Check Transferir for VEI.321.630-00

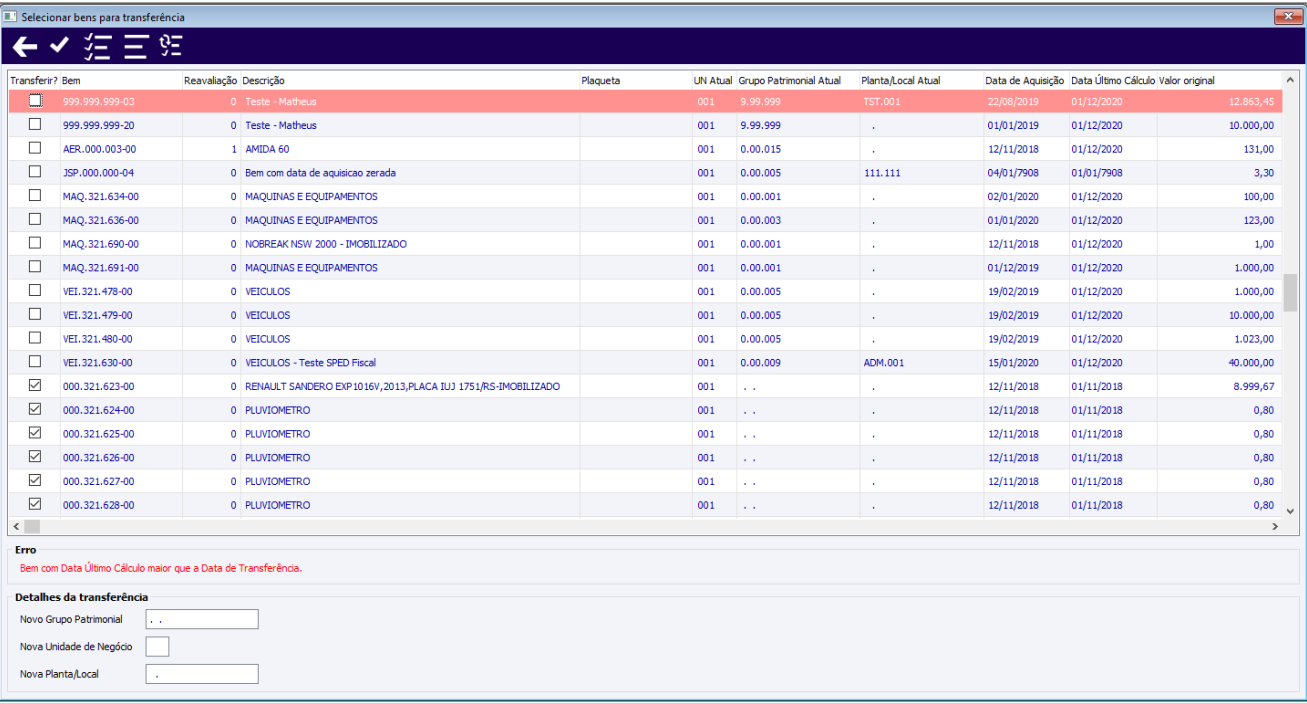[x=35, y=362]
